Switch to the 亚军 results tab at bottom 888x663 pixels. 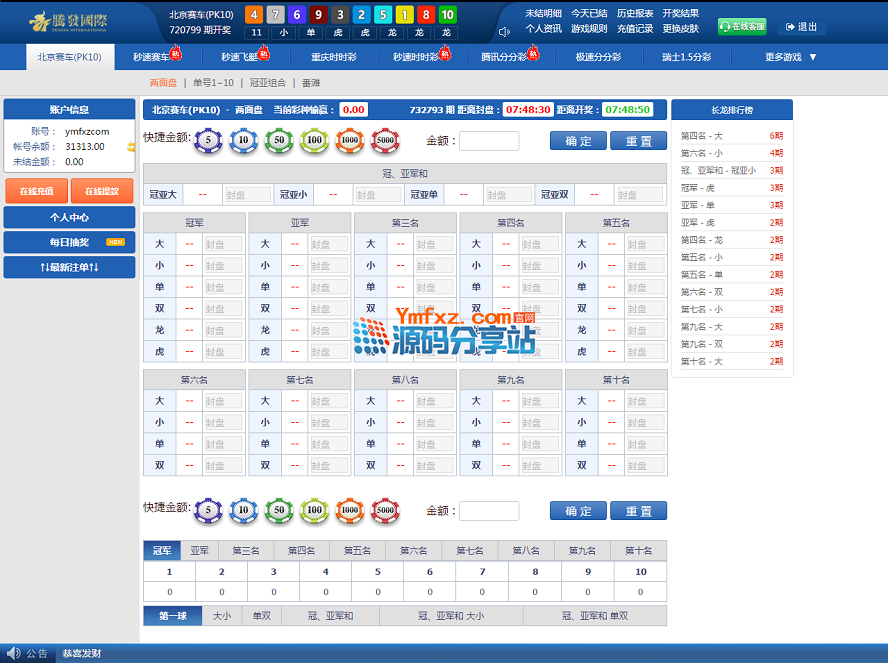[200, 550]
